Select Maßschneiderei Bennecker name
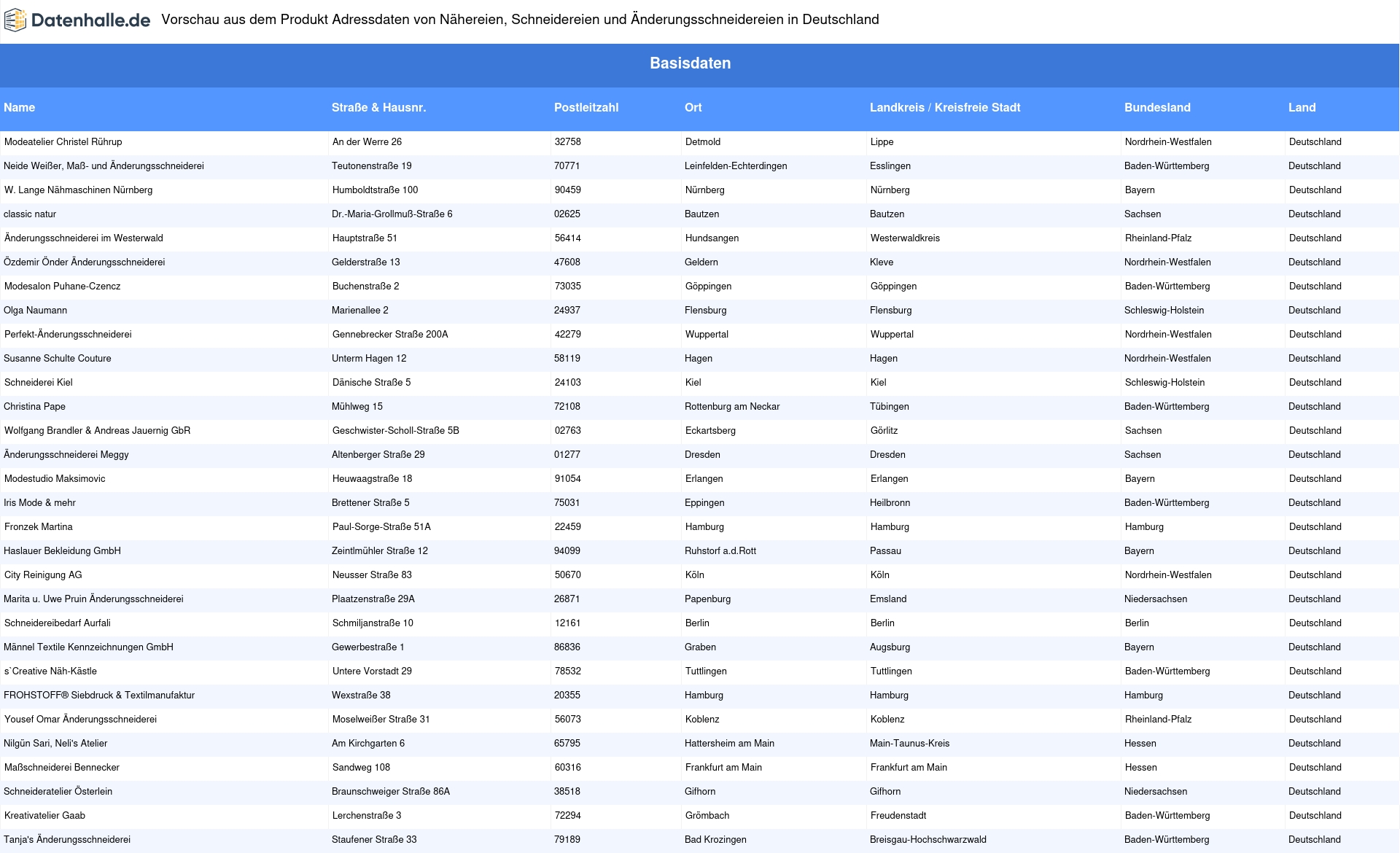The width and height of the screenshot is (1400, 853). click(62, 767)
